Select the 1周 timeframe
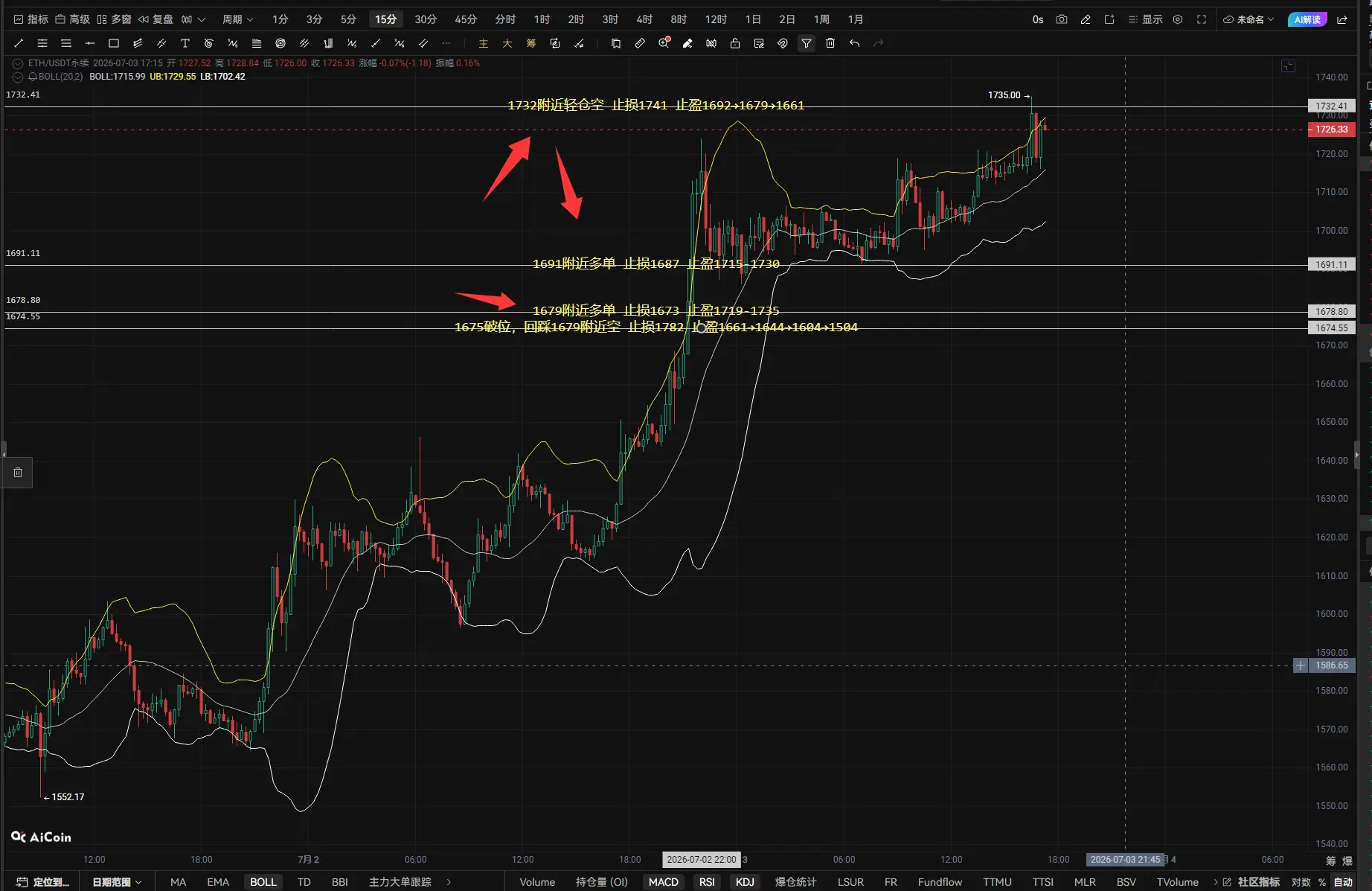This screenshot has width=1372, height=891. (x=821, y=19)
